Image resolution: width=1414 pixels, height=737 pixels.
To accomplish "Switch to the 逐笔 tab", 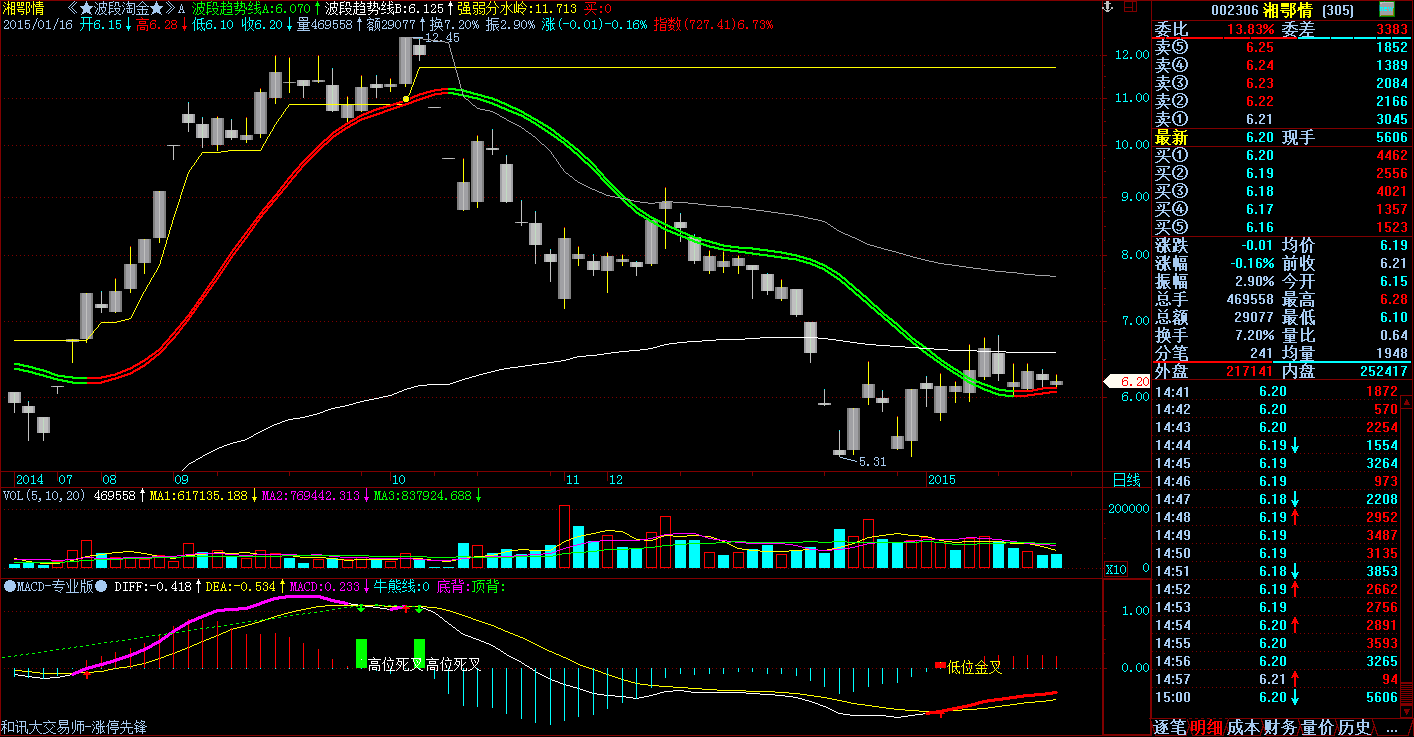I will coord(1171,727).
